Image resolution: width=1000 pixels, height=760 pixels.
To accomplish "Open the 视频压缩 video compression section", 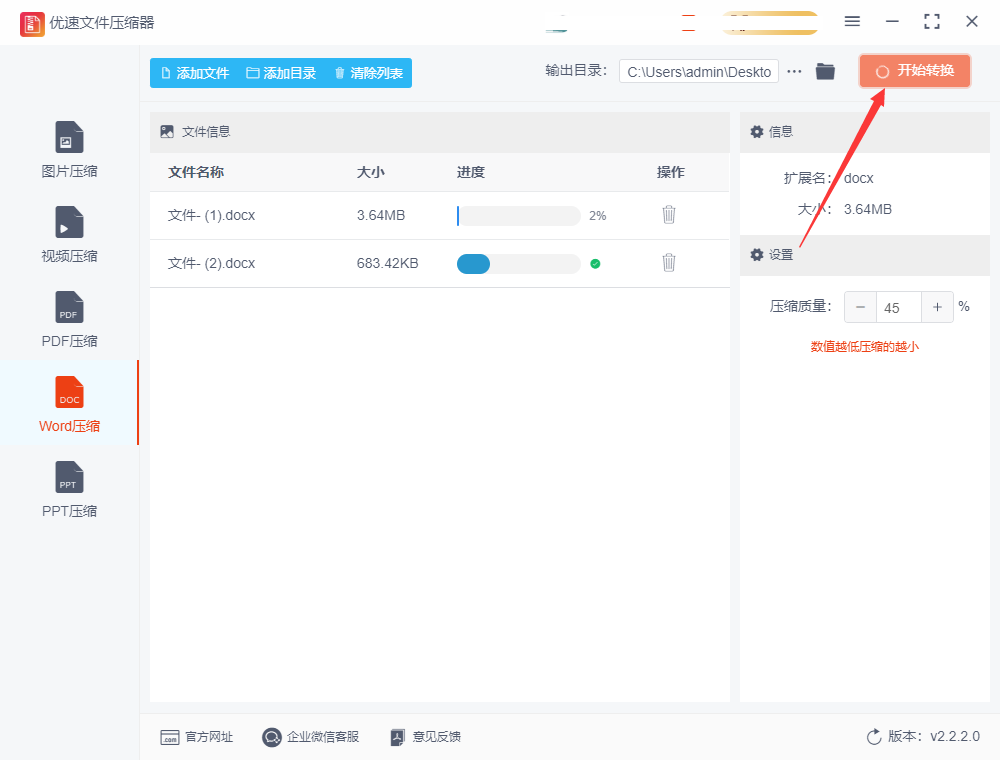I will (69, 234).
